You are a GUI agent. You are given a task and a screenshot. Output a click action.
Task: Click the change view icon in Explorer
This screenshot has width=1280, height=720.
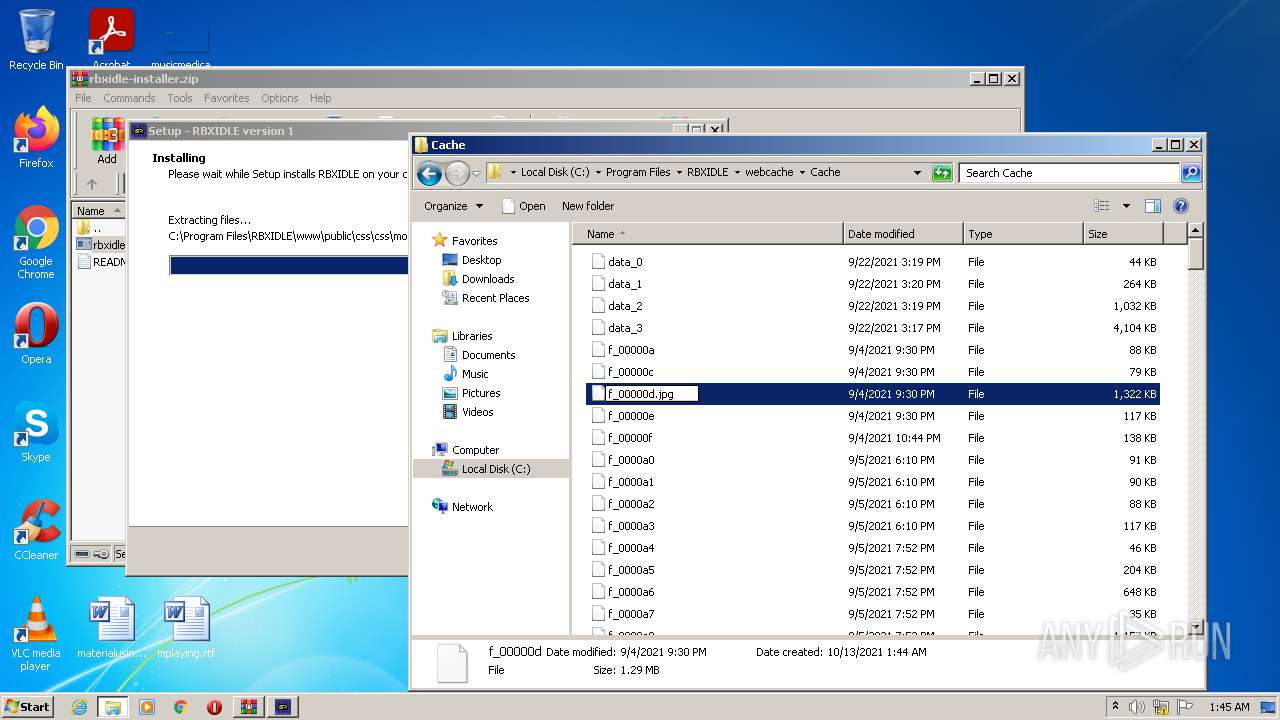(x=1102, y=206)
